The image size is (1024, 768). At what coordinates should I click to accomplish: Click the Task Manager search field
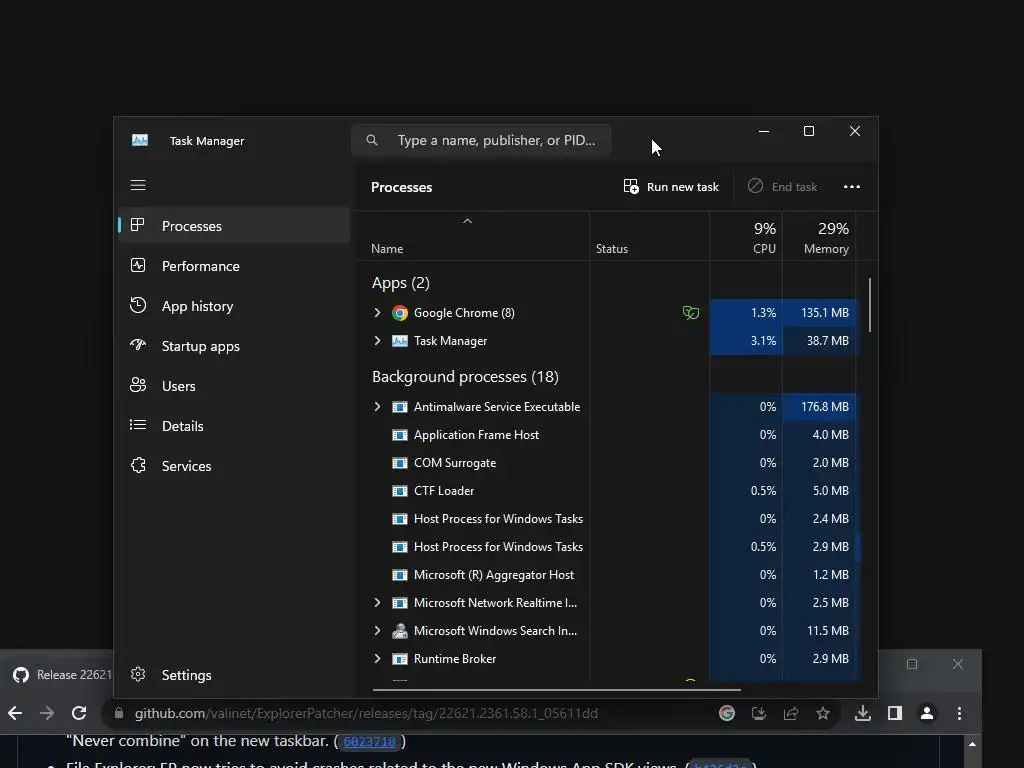(481, 140)
